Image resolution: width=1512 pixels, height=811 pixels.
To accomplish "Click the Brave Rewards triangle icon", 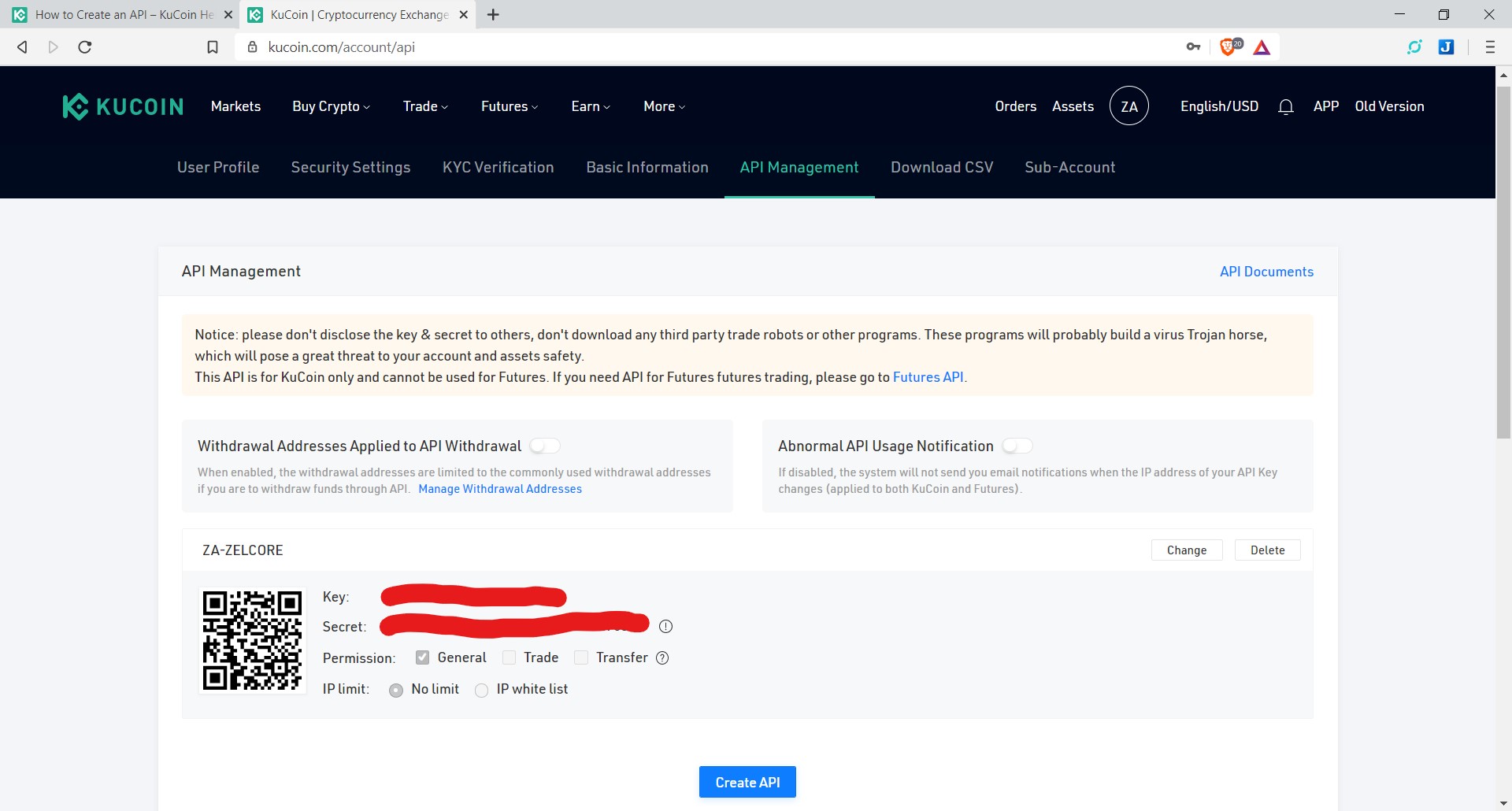I will coord(1262,47).
